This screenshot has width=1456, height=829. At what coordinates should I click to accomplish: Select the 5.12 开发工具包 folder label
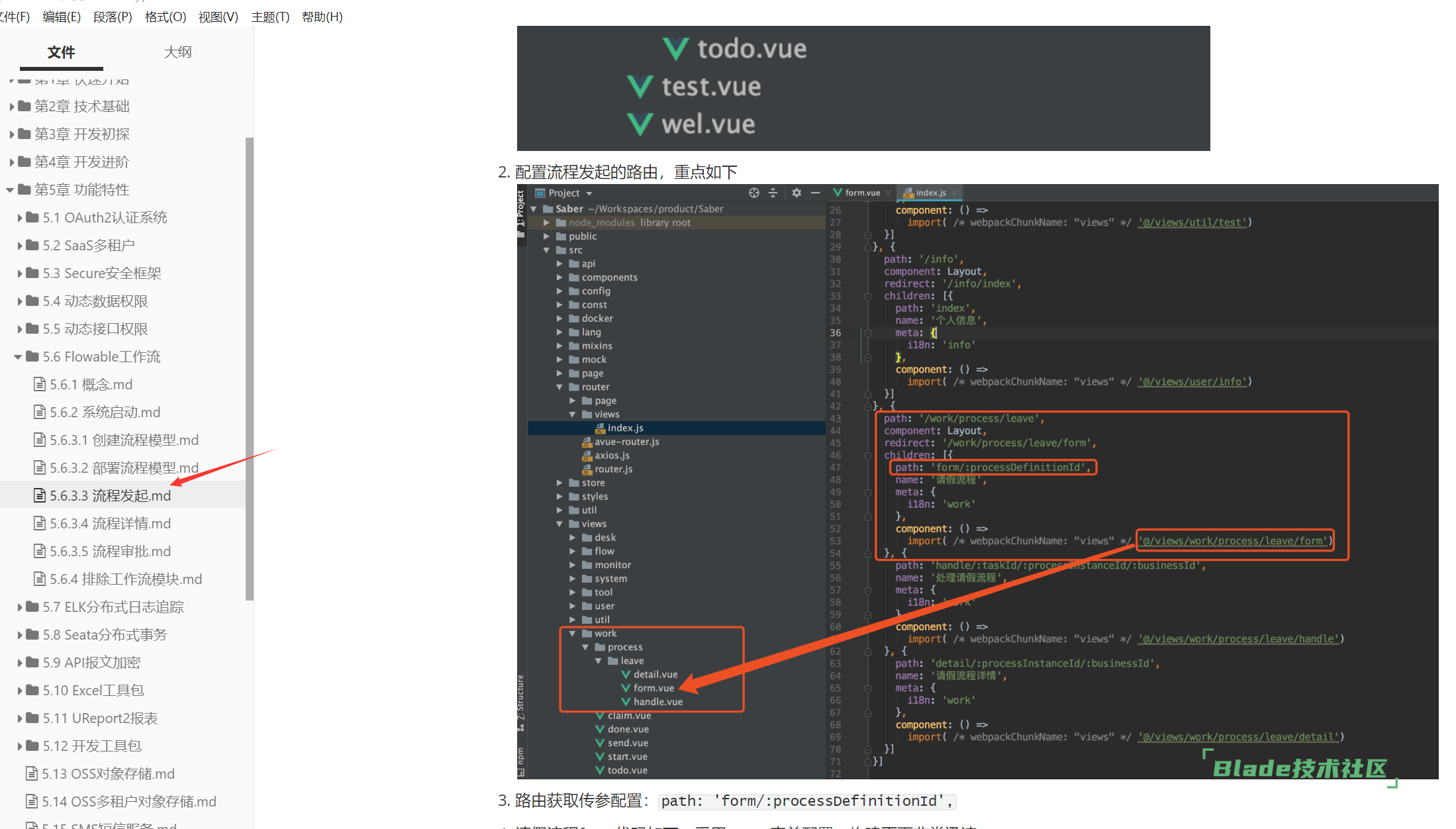click(92, 746)
